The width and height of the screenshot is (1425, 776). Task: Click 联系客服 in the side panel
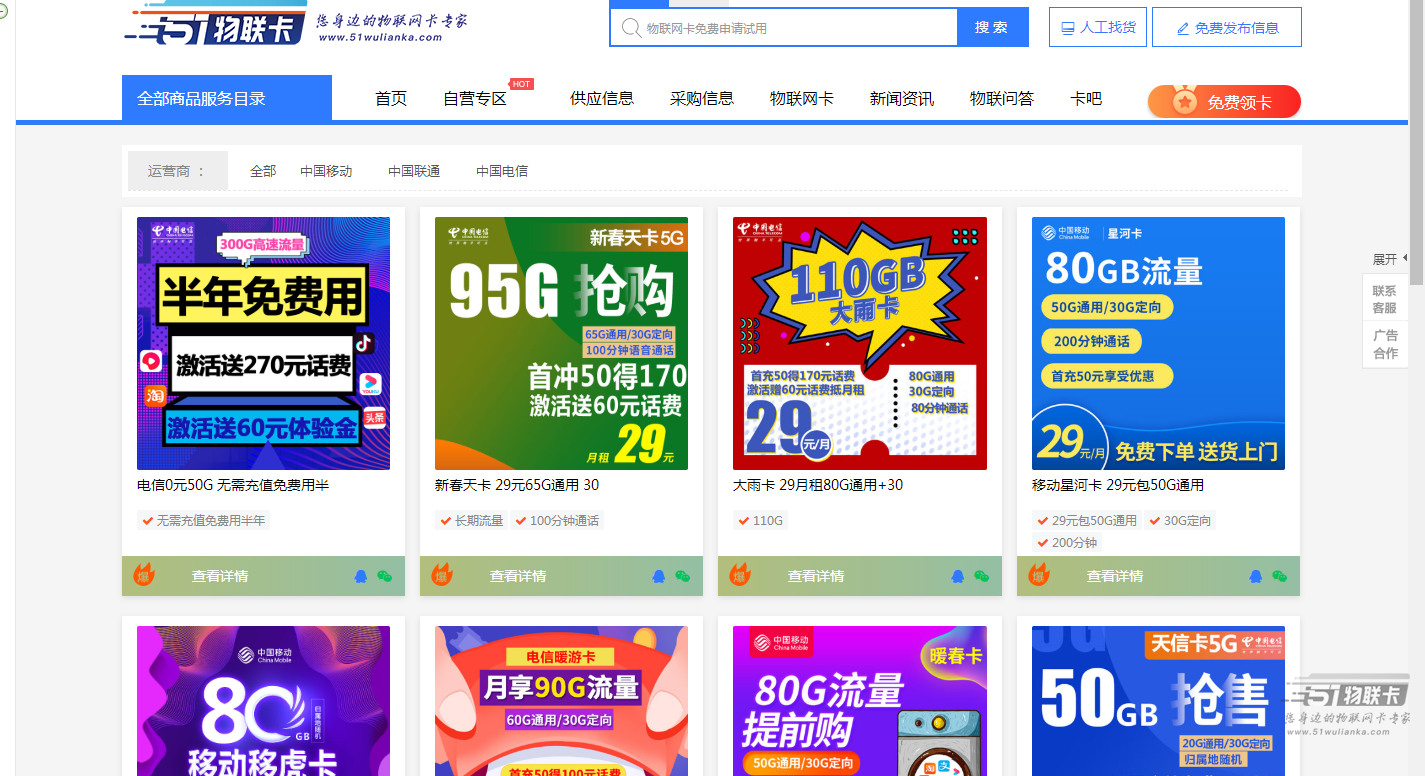[x=1385, y=299]
